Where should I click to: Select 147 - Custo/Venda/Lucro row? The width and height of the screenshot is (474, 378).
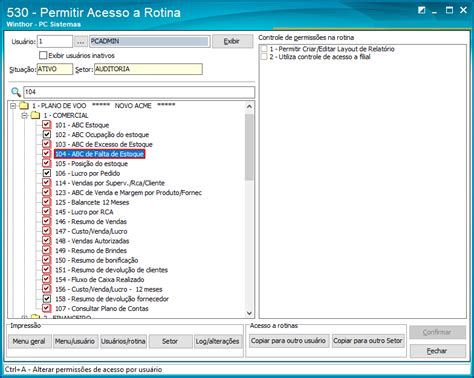tap(91, 231)
